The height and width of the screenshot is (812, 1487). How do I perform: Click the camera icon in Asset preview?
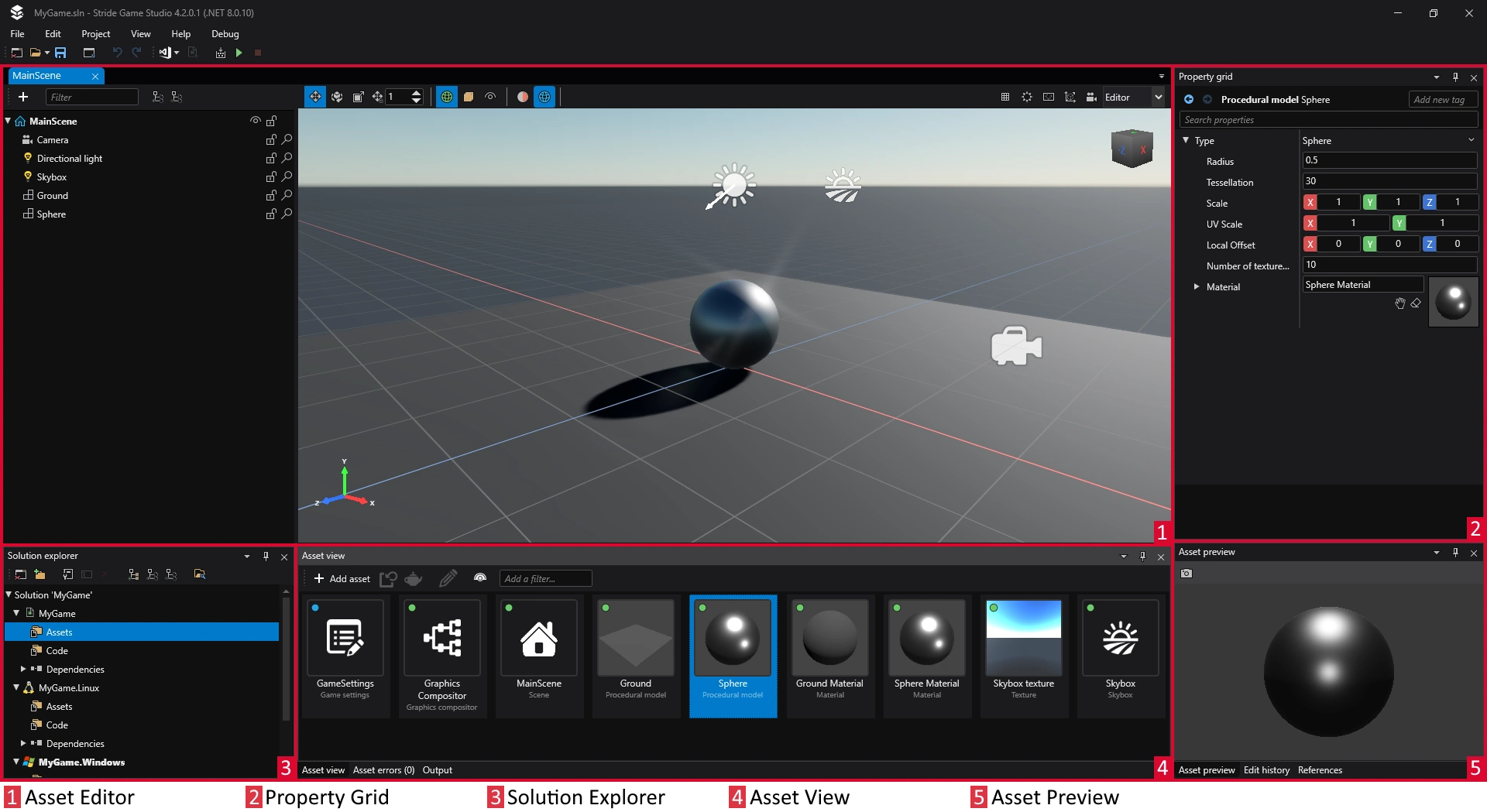click(1187, 574)
